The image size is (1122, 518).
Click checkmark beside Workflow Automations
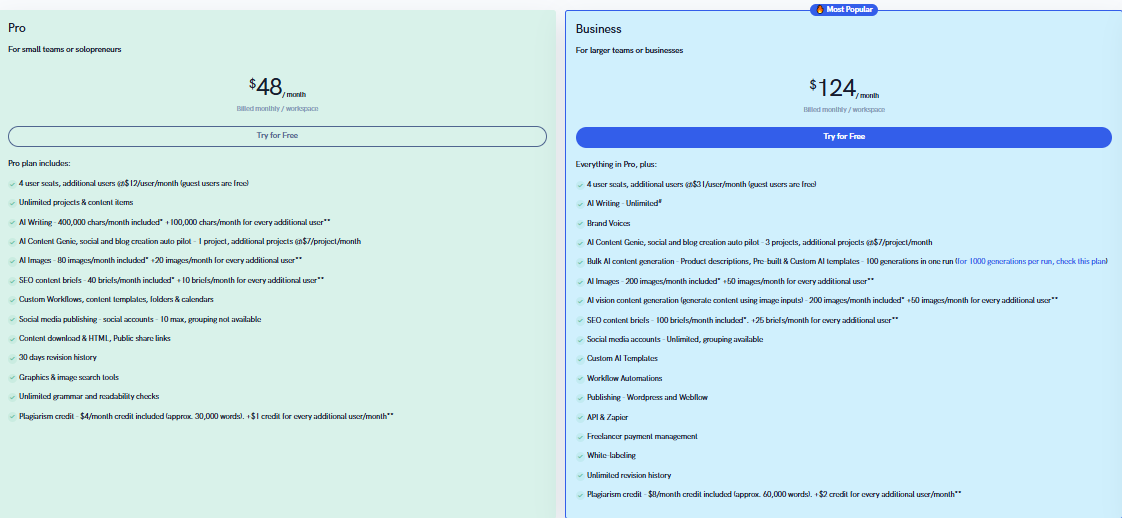pos(579,378)
